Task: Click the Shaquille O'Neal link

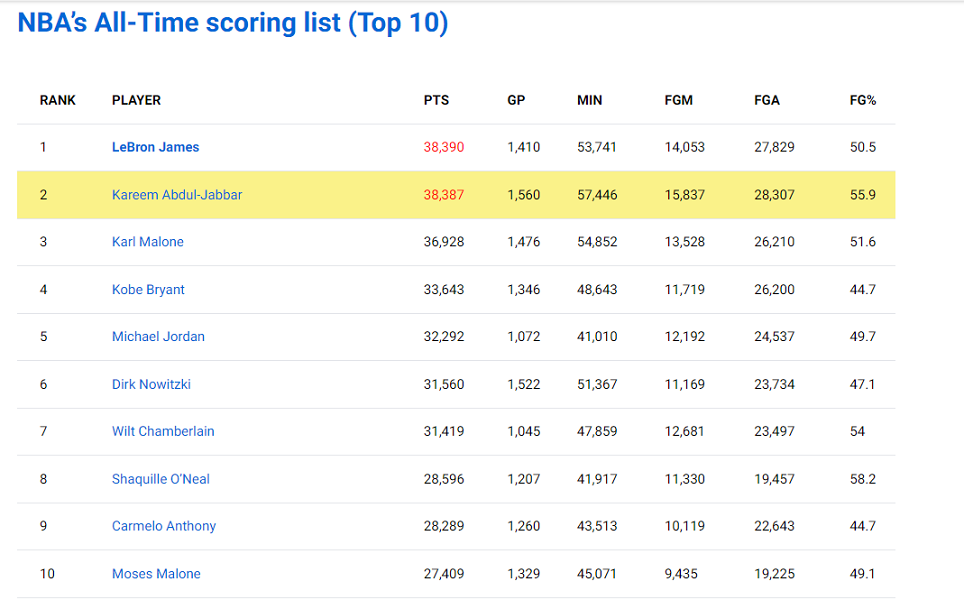Action: tap(160, 479)
